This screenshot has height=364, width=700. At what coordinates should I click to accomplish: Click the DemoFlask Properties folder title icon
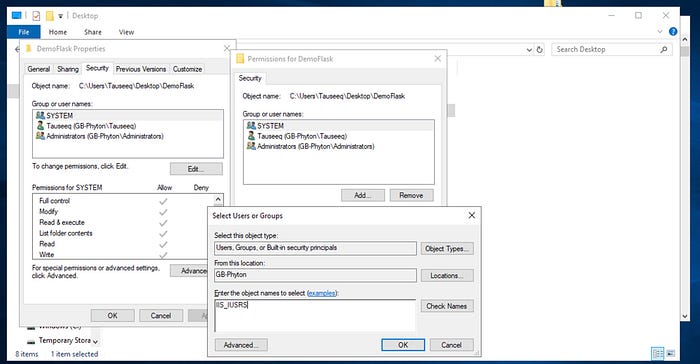coord(29,49)
